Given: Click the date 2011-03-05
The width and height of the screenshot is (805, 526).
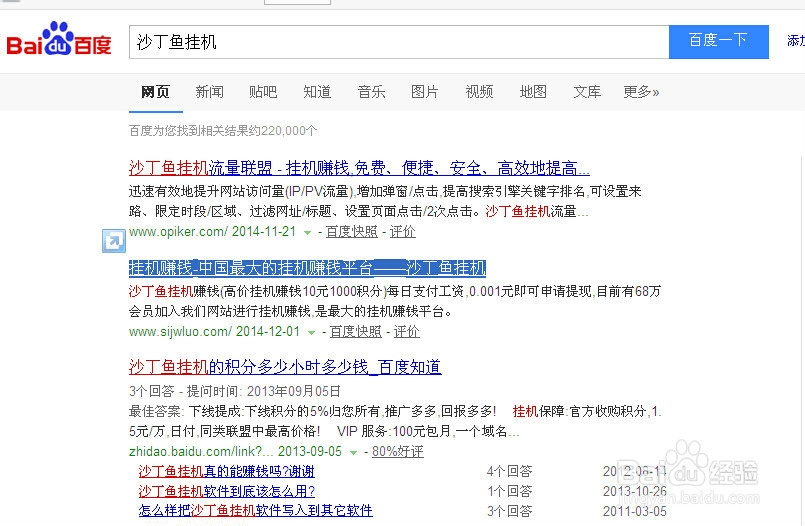Looking at the screenshot, I should [635, 511].
